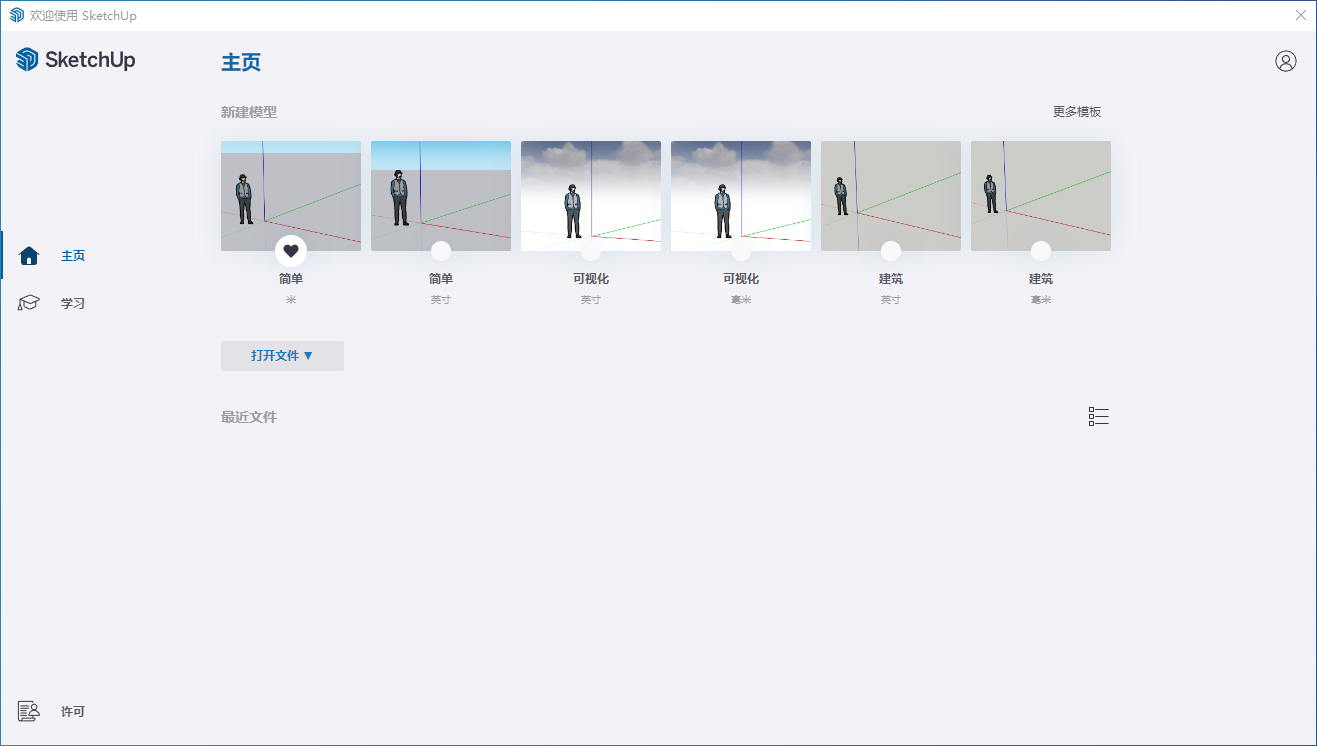Click the home icon in sidebar
Viewport: 1317px width, 746px height.
(29, 256)
